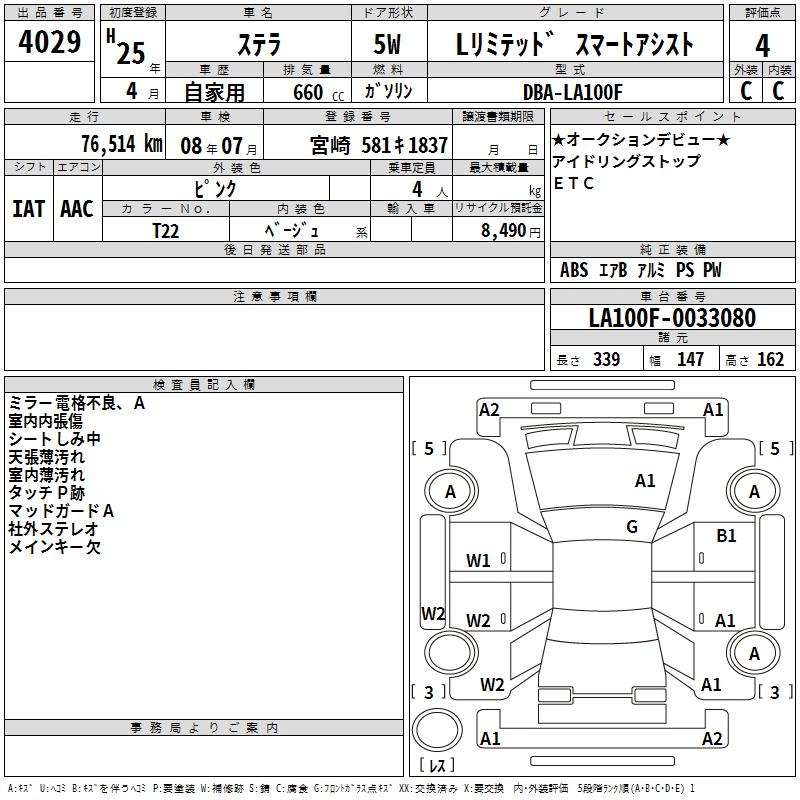Image resolution: width=800 pixels, height=800 pixels.
Task: Click the inspector note 室内内張傷
Action: [45, 421]
